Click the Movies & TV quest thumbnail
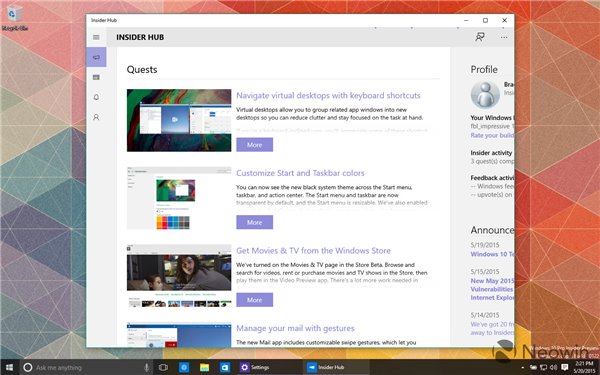Image resolution: width=600 pixels, height=375 pixels. click(x=179, y=276)
